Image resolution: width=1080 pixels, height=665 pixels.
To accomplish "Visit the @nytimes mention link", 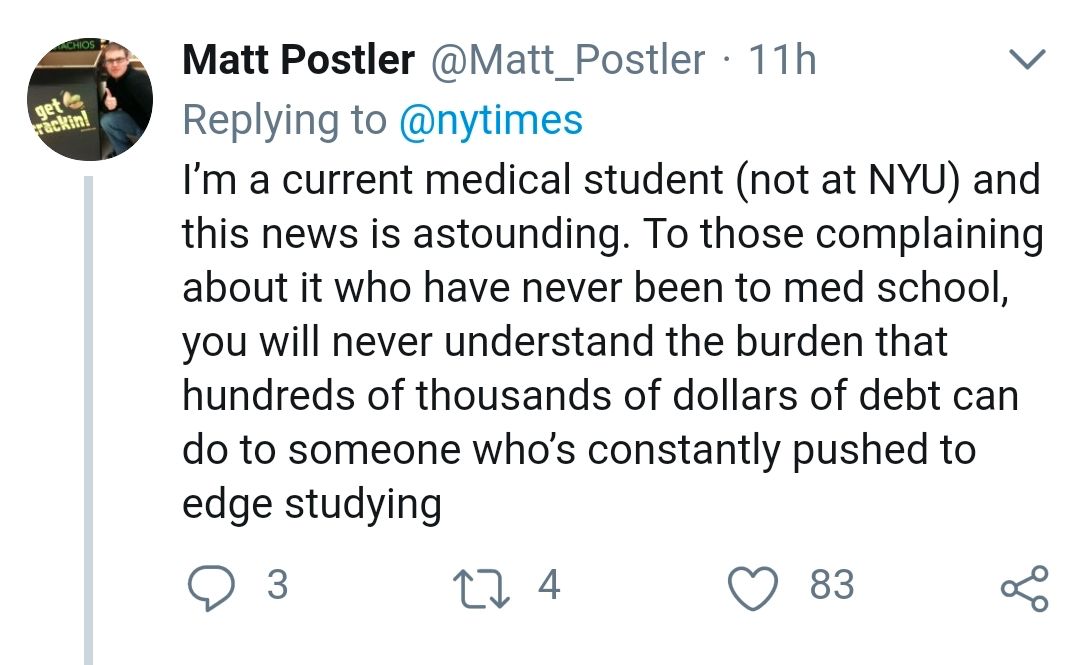I will click(x=490, y=121).
